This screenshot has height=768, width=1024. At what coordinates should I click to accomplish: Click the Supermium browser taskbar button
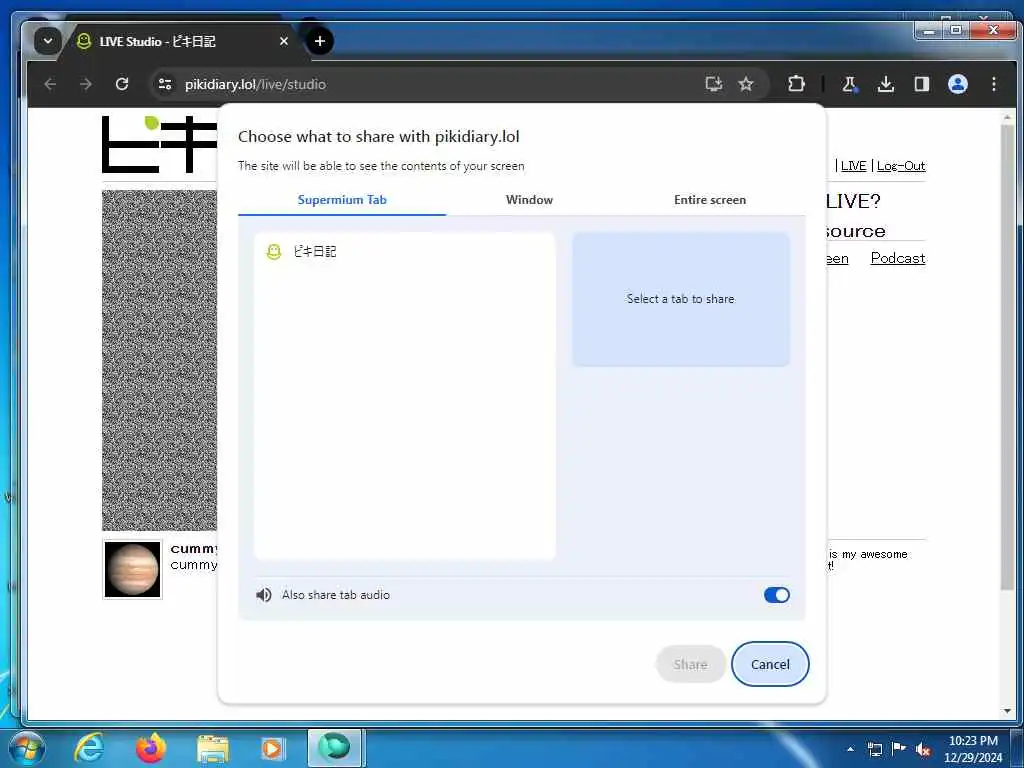335,748
